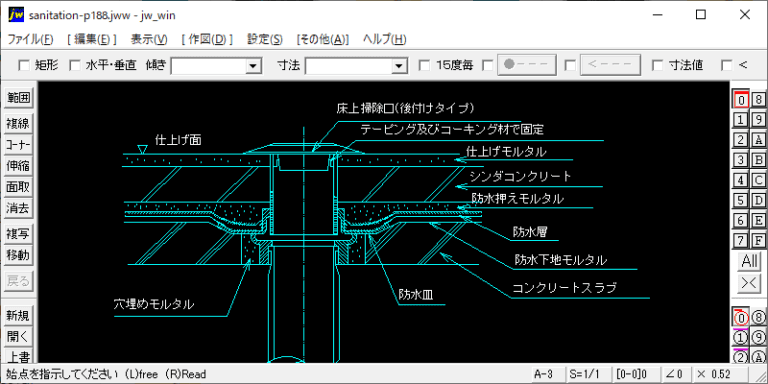Click the jw application icon in title bar
768x384 pixels.
(x=16, y=15)
